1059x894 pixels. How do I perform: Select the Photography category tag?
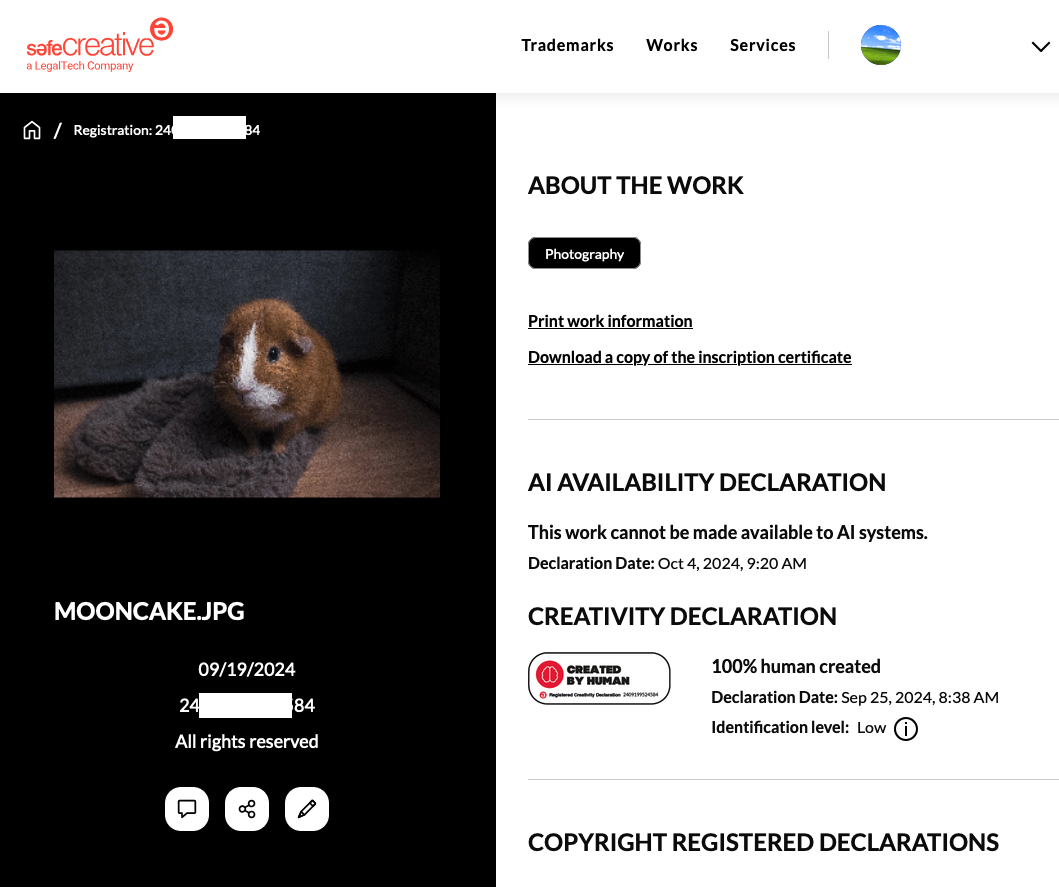pos(584,254)
